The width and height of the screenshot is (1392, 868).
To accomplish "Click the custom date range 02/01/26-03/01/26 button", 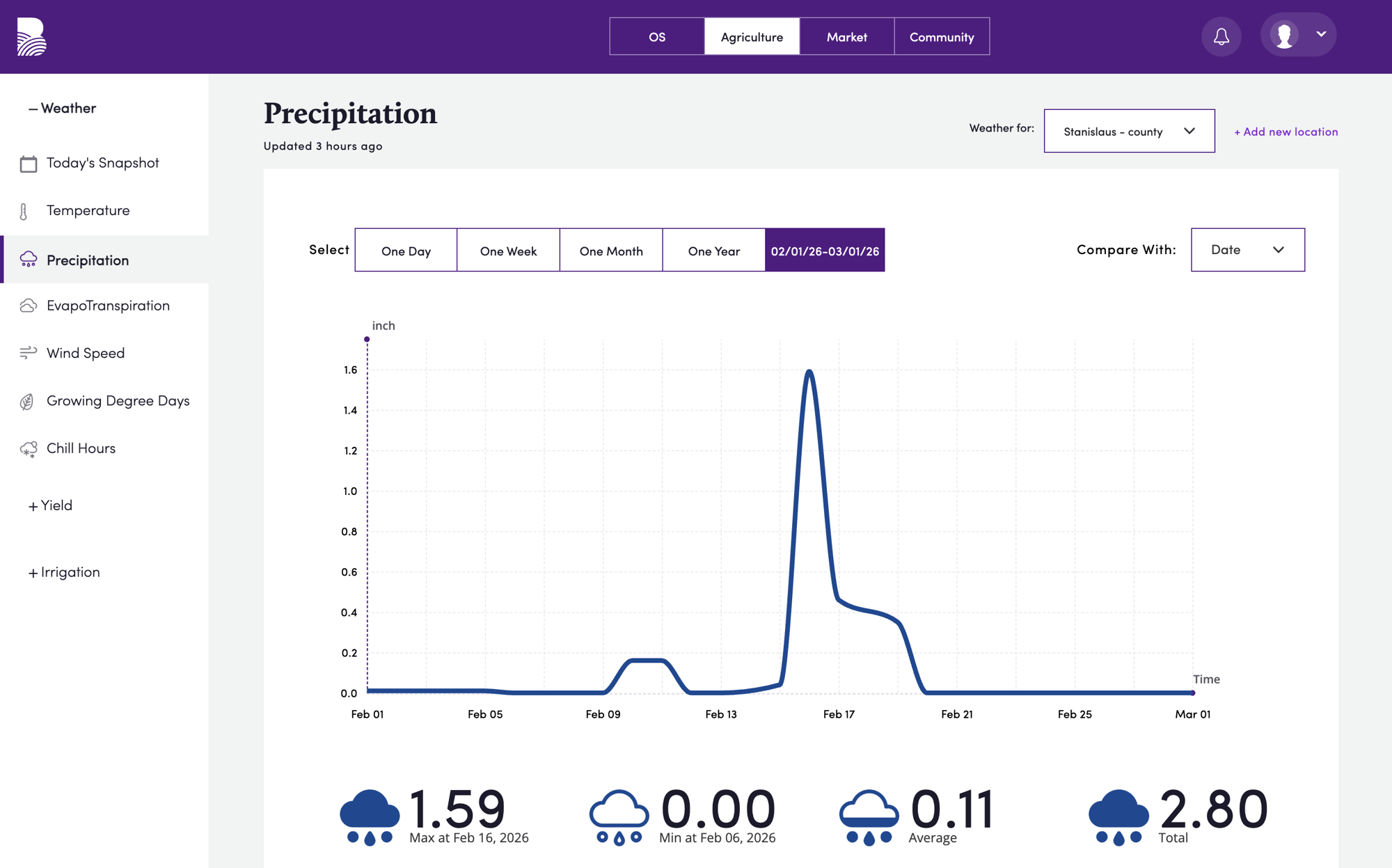I will click(825, 251).
